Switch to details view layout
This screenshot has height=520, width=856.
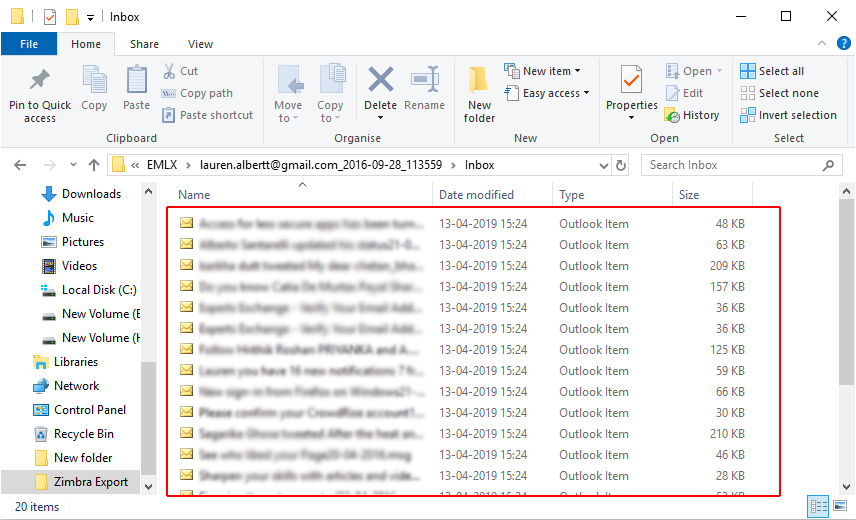[818, 507]
